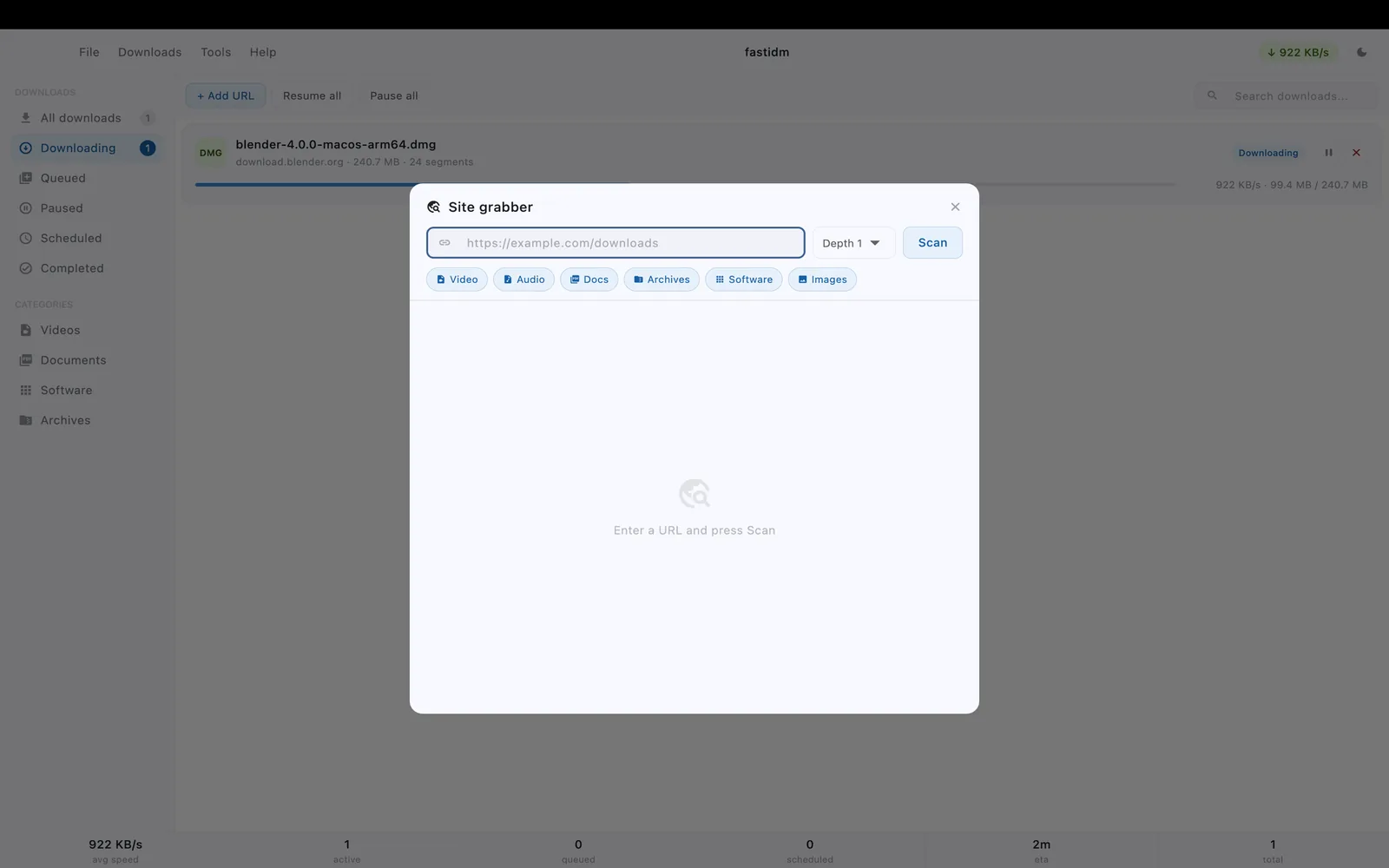Screen dimensions: 1389x868
Task: Open the Software category
Action: (87, 391)
